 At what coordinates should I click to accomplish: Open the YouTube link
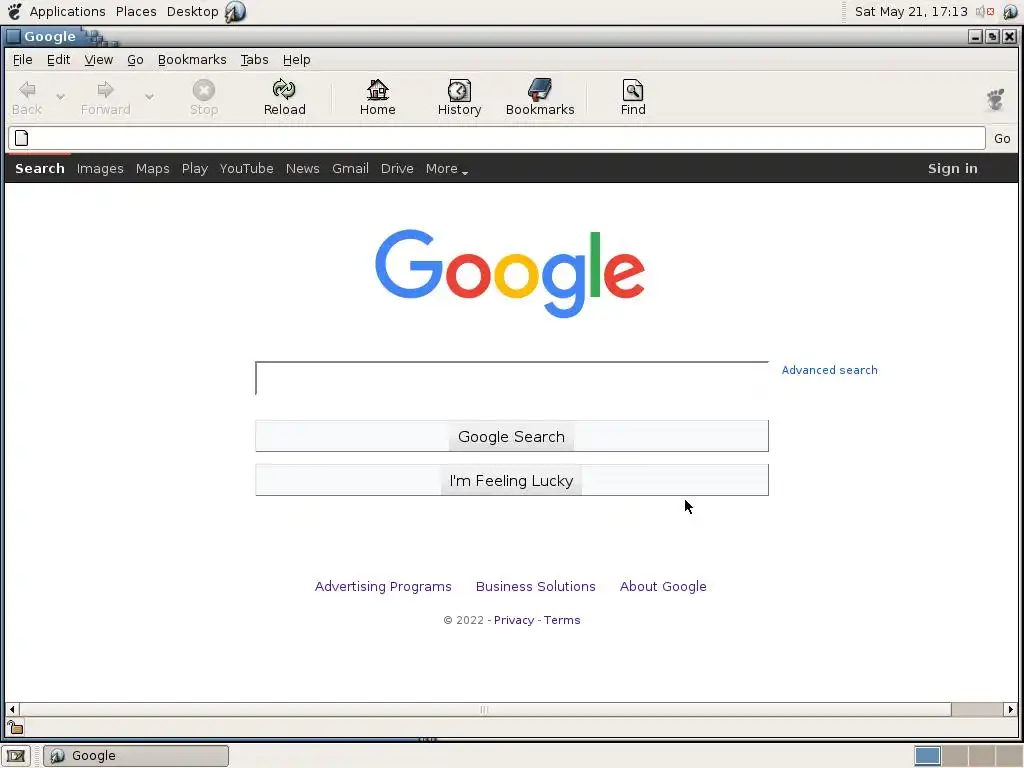coord(246,168)
